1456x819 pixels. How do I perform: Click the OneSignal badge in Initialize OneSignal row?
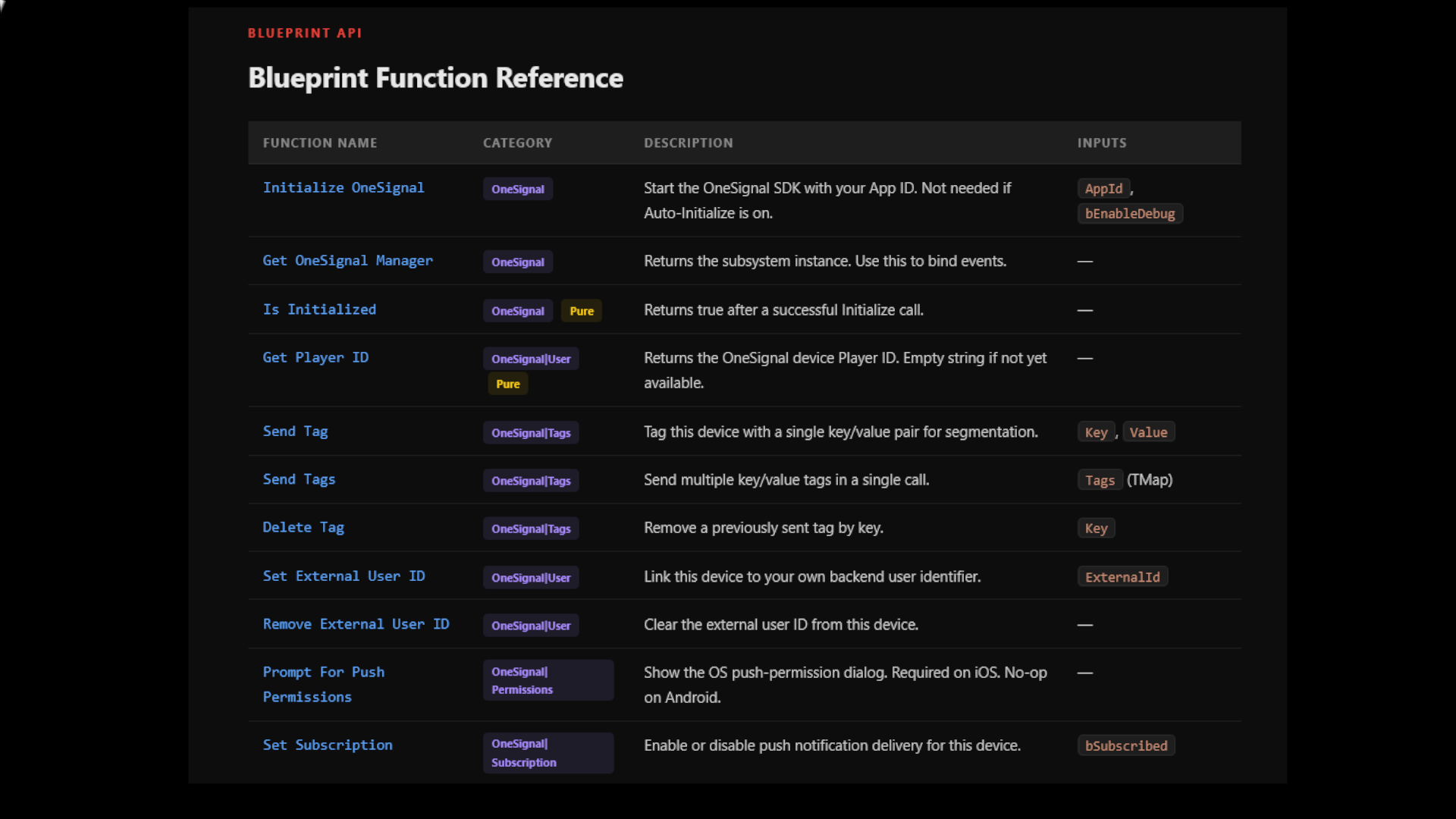pos(518,189)
